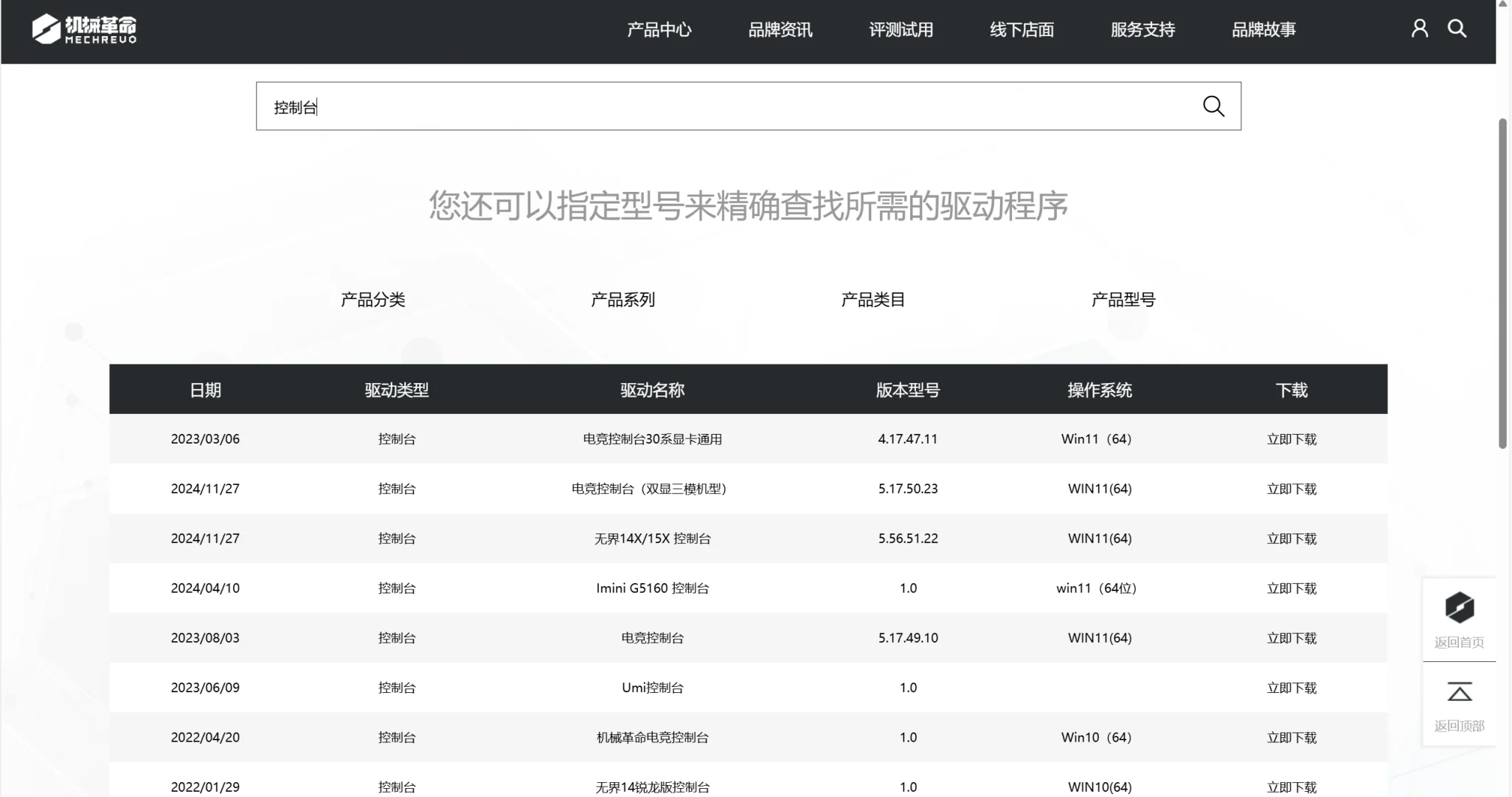
Task: Open the 品牌故事 menu
Action: [1264, 30]
